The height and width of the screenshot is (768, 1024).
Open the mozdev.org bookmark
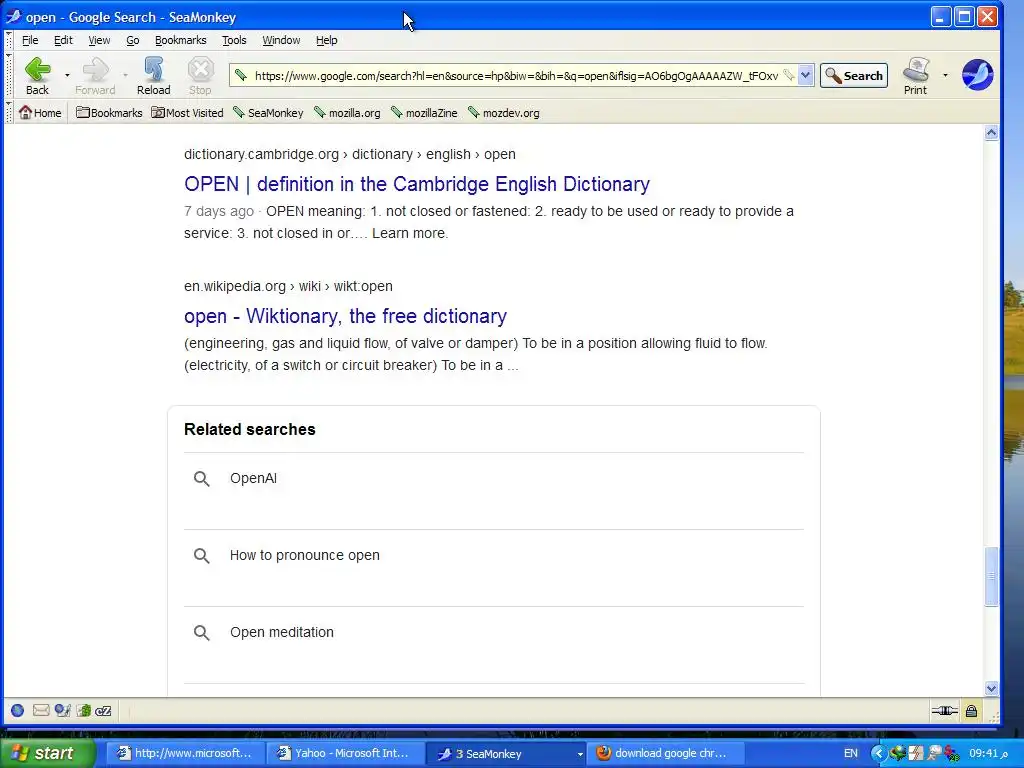pos(504,112)
